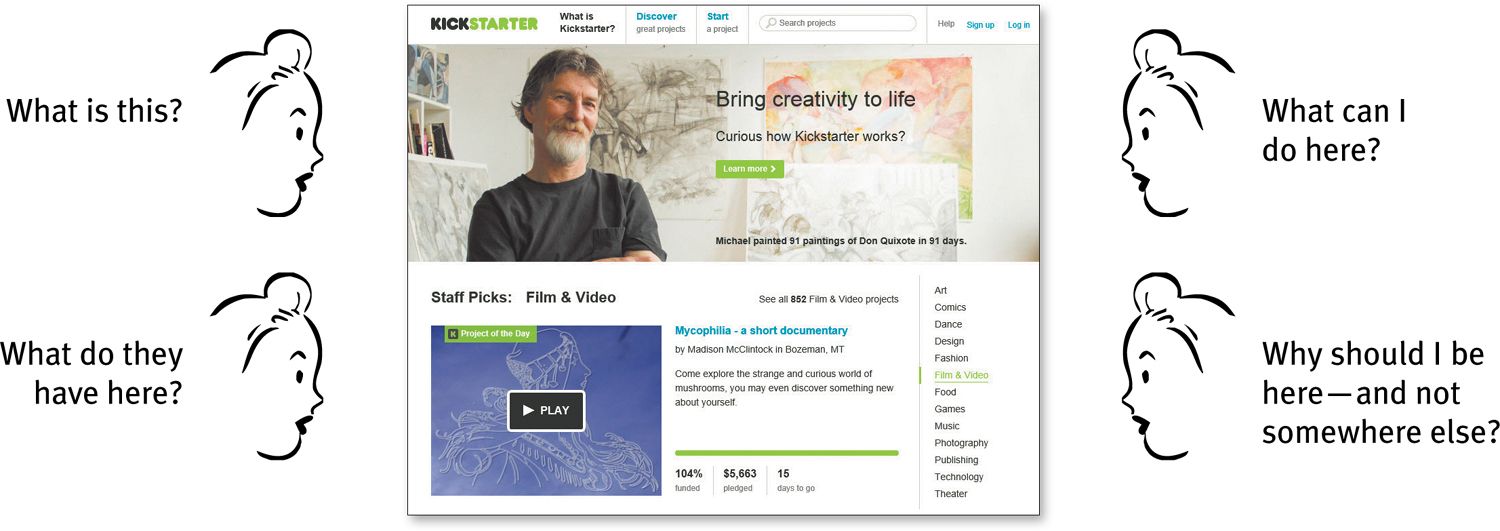Image resolution: width=1500 pixels, height=531 pixels.
Task: Click Sign up link
Action: (980, 25)
